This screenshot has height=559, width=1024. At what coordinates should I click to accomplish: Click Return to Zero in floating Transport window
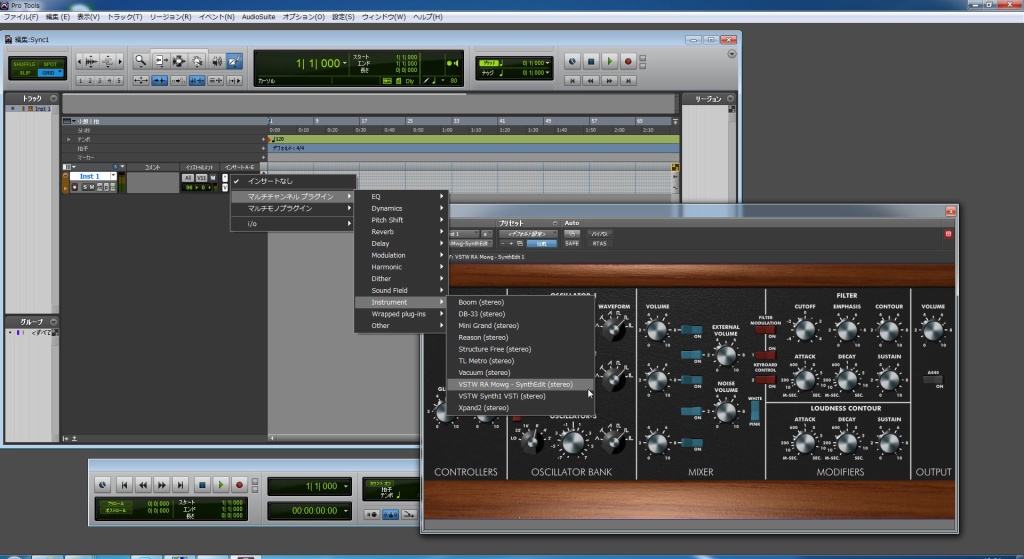[x=124, y=485]
